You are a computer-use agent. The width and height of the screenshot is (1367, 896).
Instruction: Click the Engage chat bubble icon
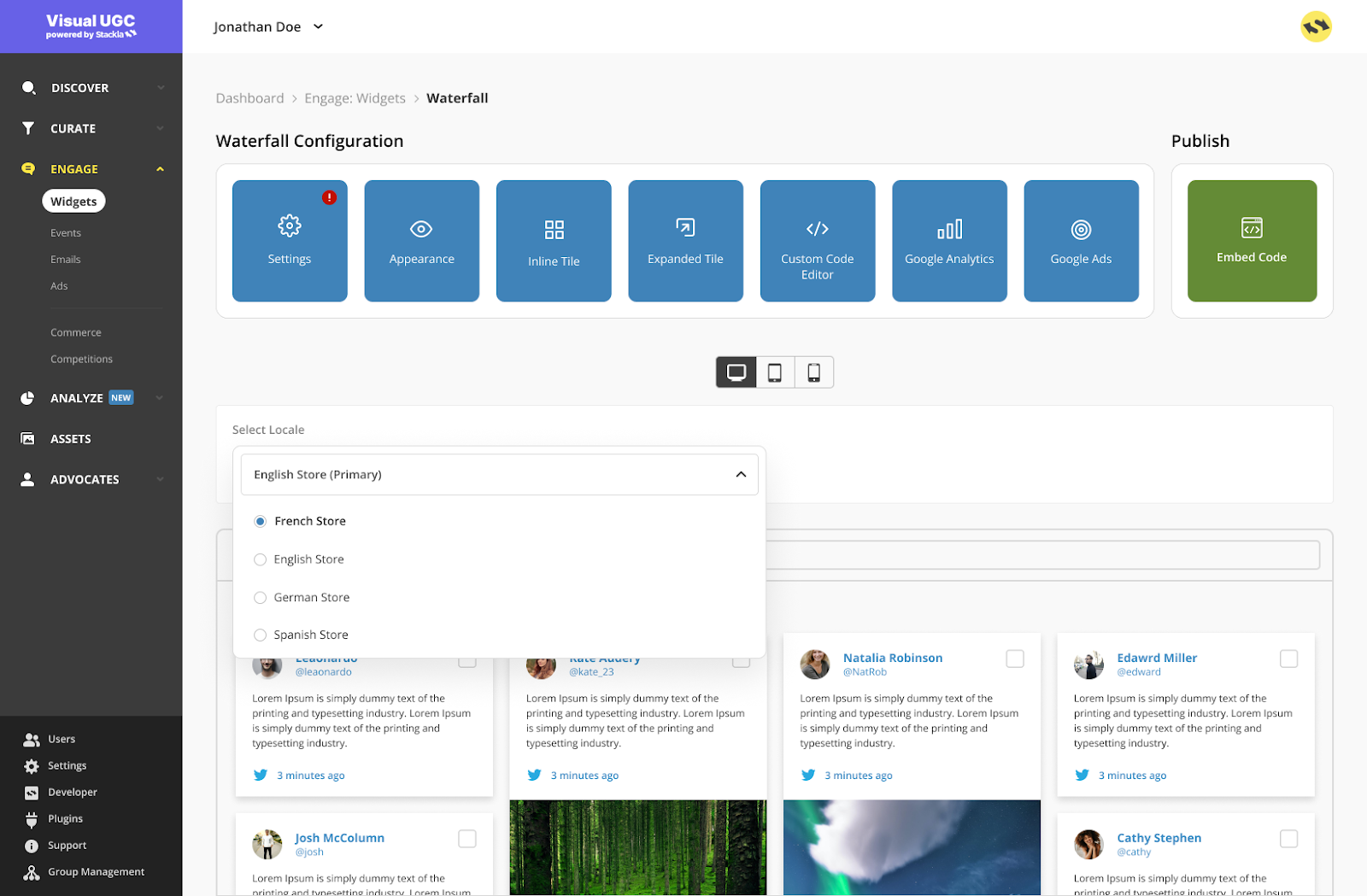point(28,169)
